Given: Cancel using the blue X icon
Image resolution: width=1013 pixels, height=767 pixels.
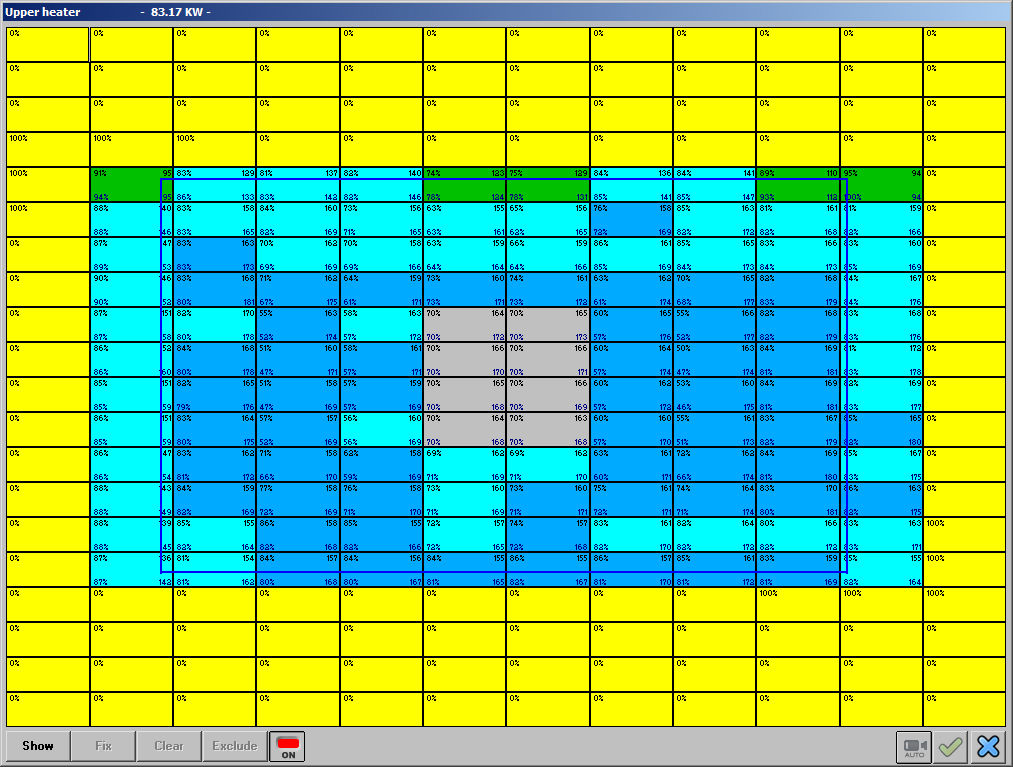Looking at the screenshot, I should coord(988,747).
